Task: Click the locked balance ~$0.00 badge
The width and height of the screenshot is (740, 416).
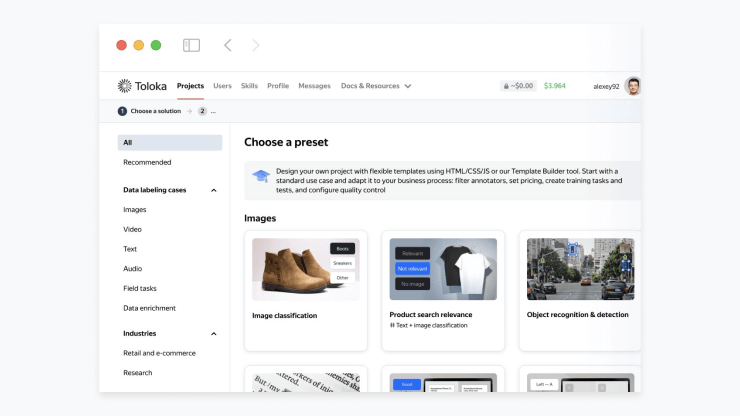Action: tap(518, 86)
